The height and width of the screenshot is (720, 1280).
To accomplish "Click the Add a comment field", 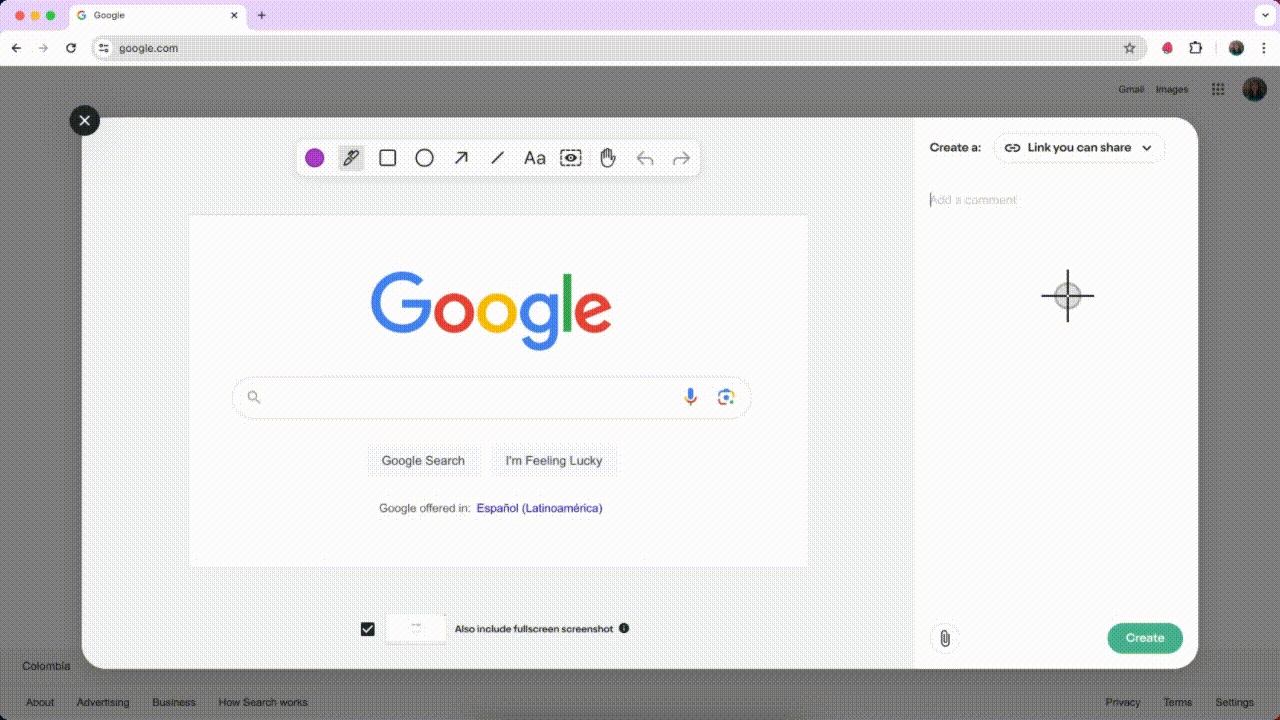I will tap(1050, 200).
